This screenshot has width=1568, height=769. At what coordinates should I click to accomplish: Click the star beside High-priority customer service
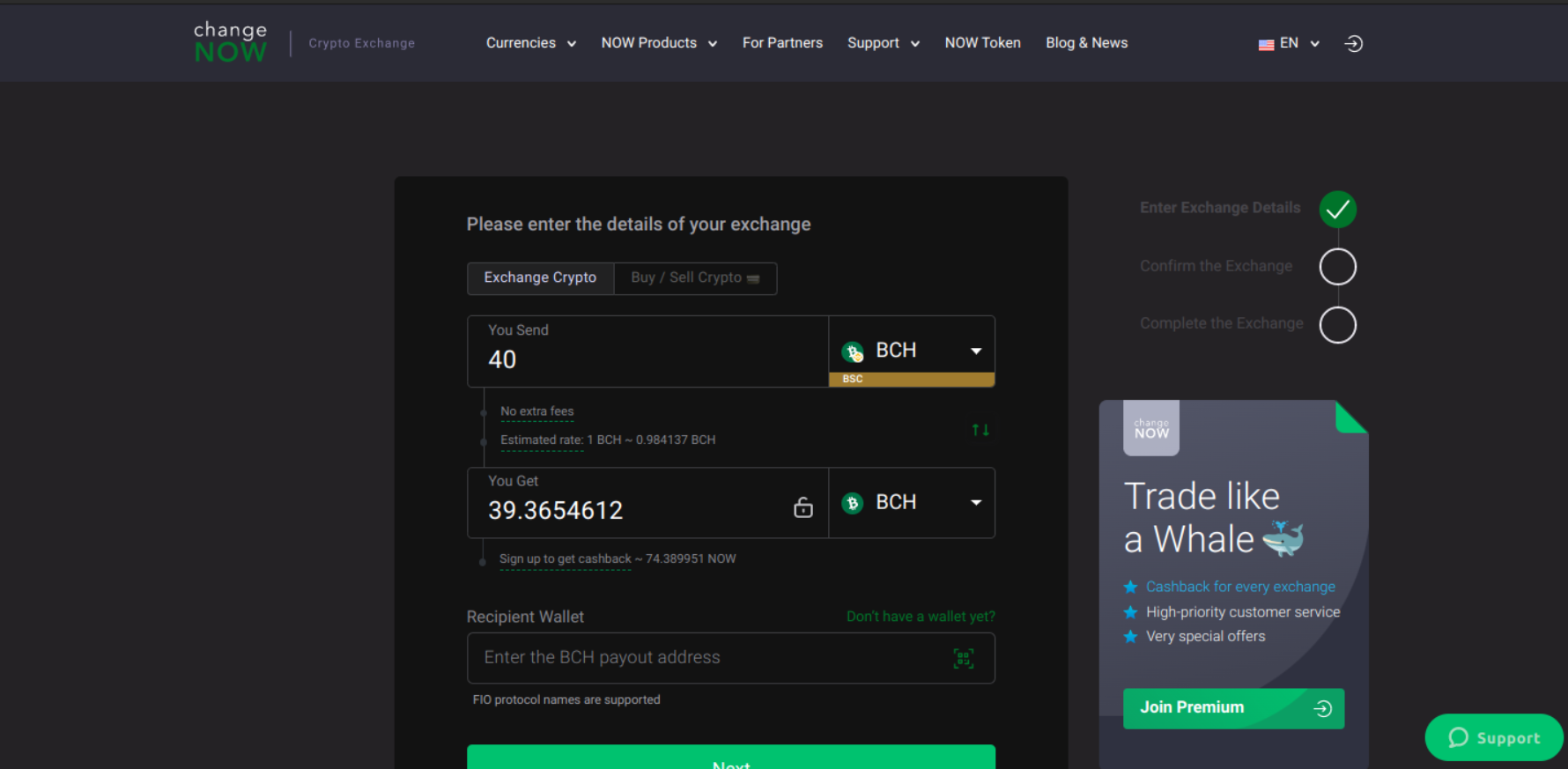pyautogui.click(x=1131, y=611)
